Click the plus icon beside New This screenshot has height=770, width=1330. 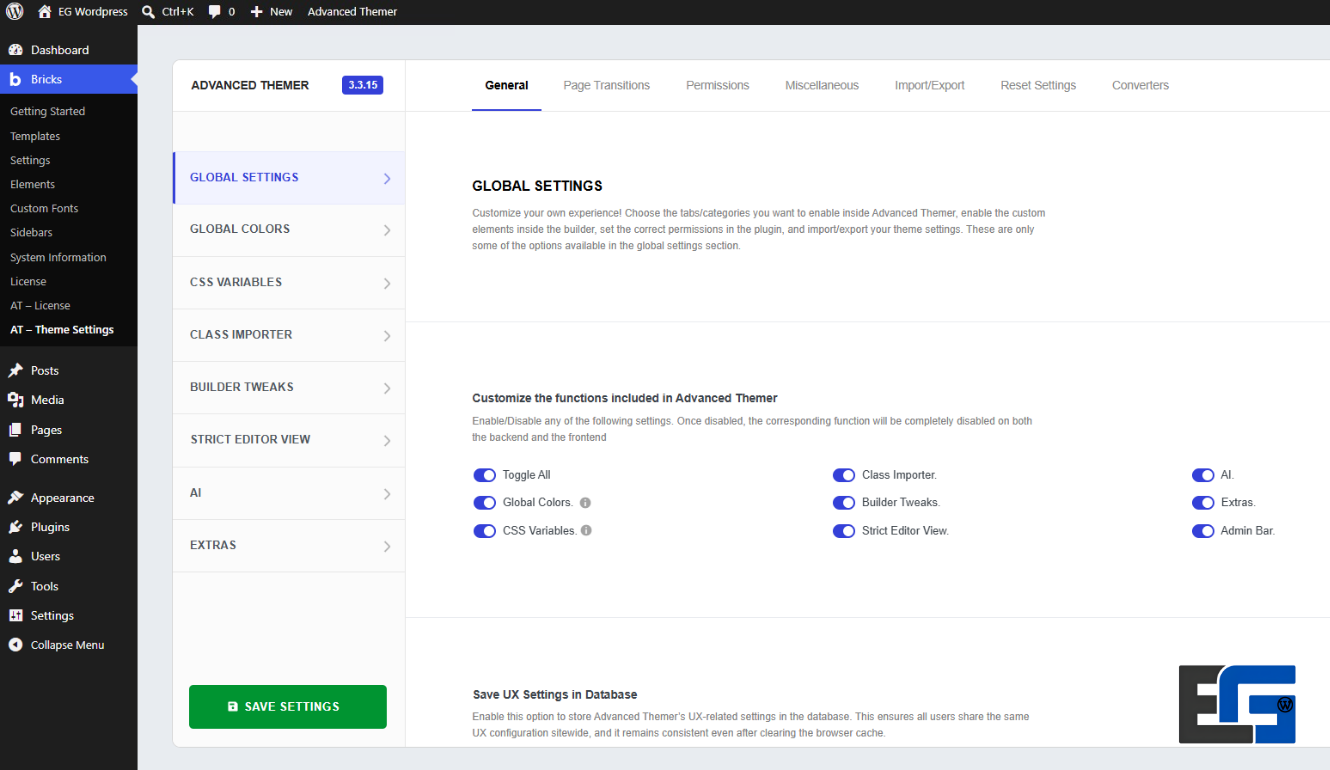257,12
